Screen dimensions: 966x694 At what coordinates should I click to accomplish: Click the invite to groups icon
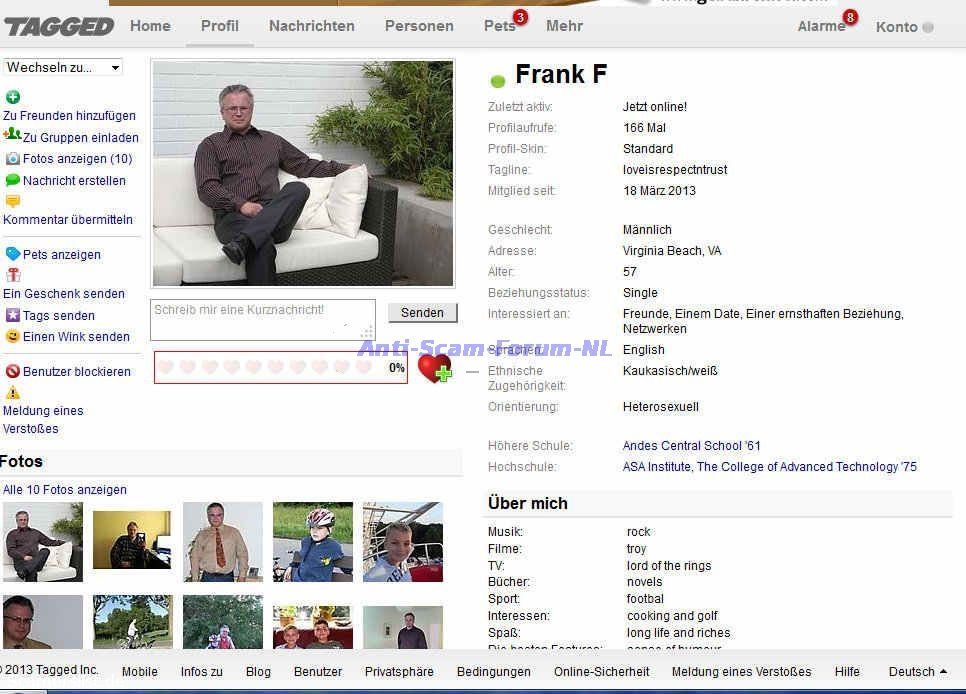(12, 135)
